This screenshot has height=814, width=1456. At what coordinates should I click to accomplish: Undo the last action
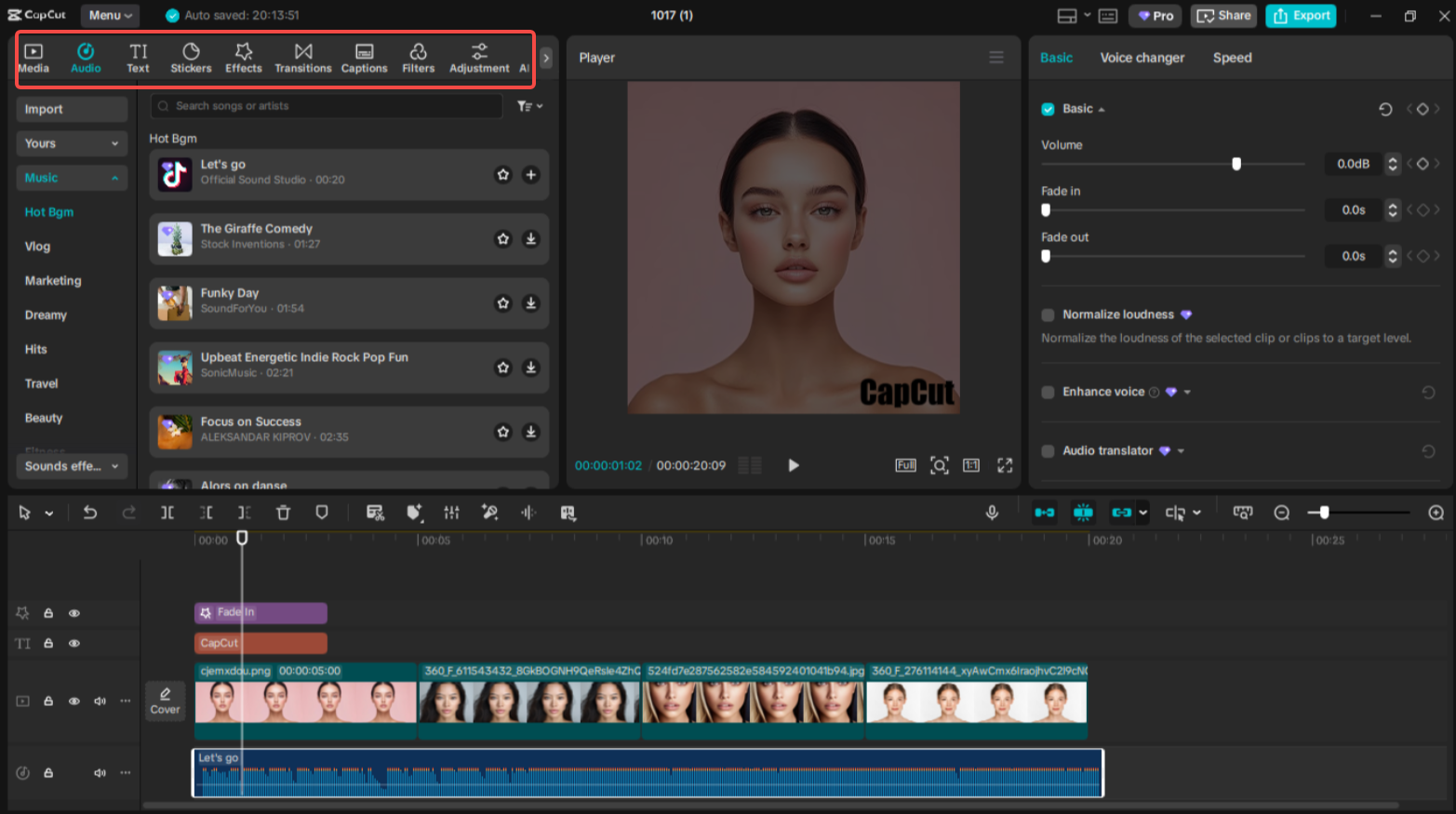coord(89,513)
